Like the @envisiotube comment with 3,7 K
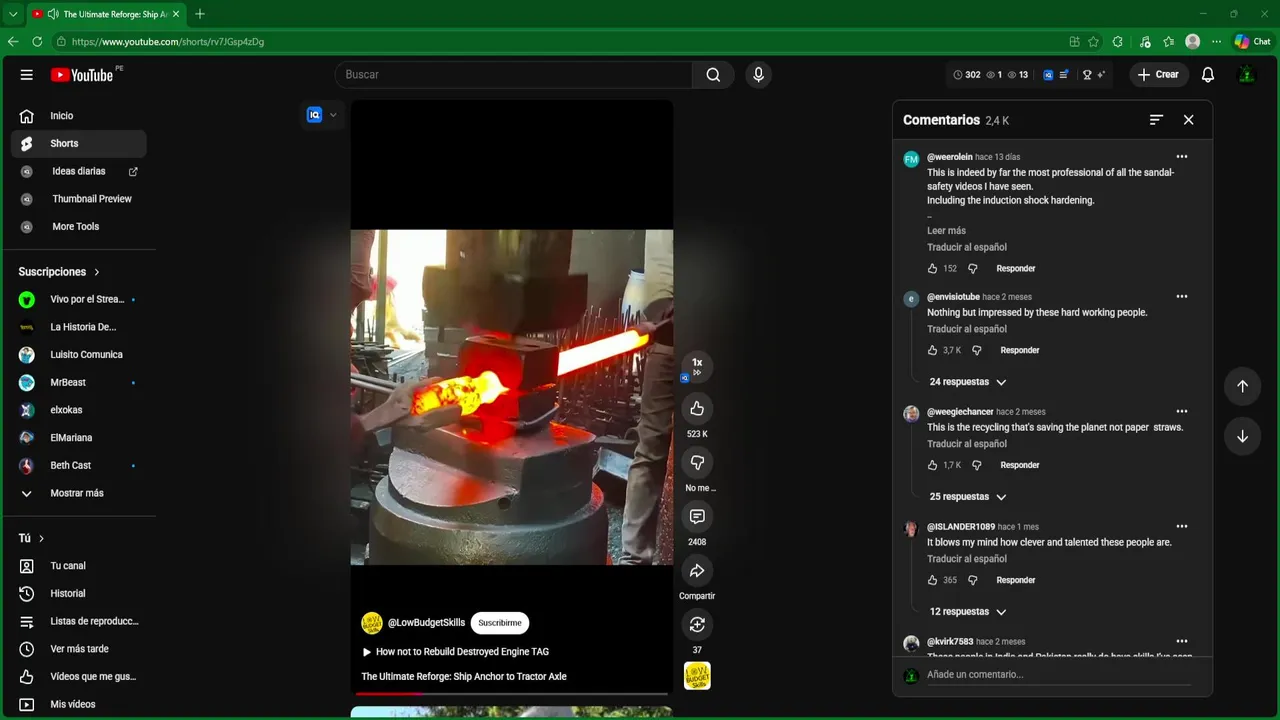1280x720 pixels. point(932,351)
